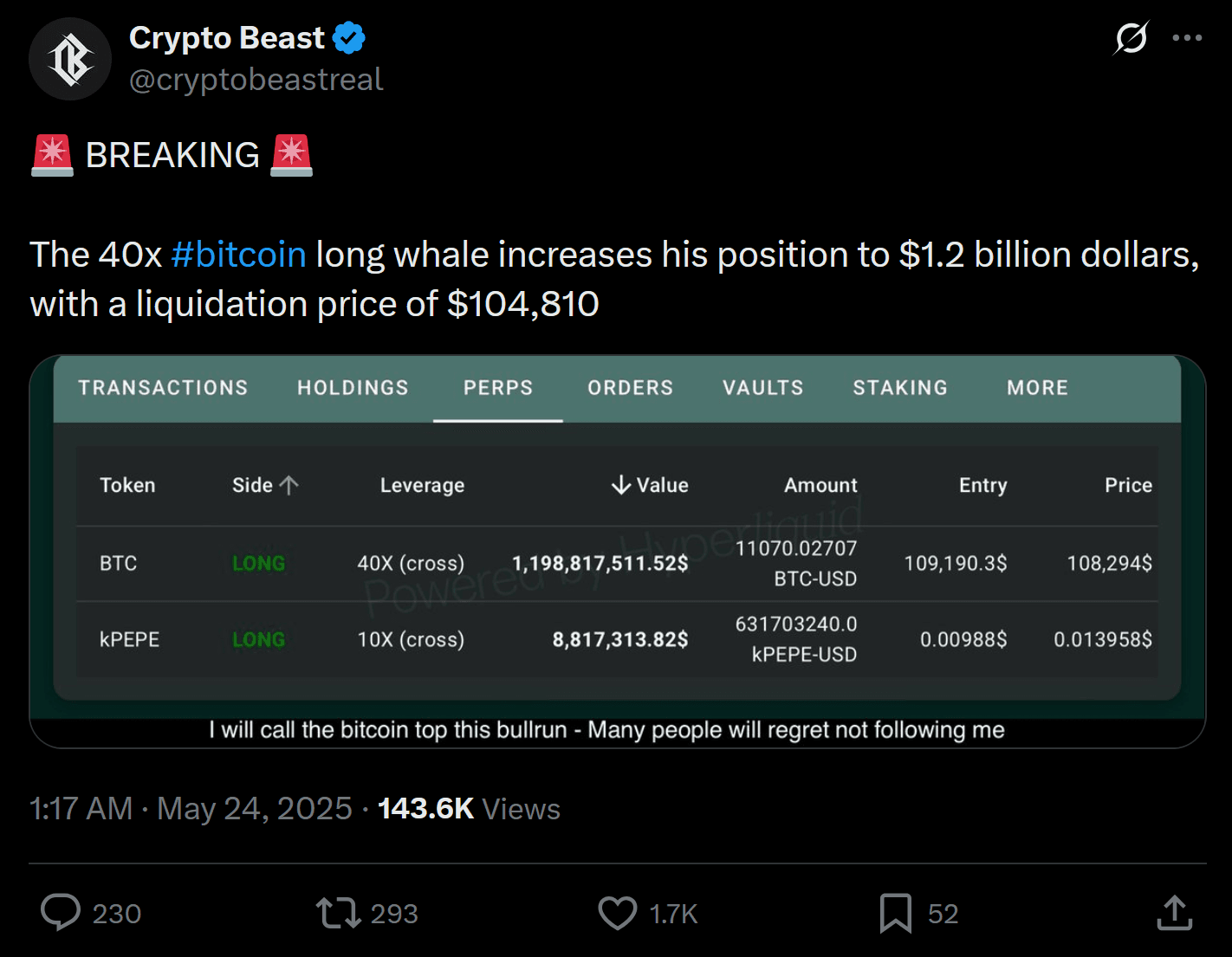Bookmark this post
The width and height of the screenshot is (1232, 957).
click(895, 913)
